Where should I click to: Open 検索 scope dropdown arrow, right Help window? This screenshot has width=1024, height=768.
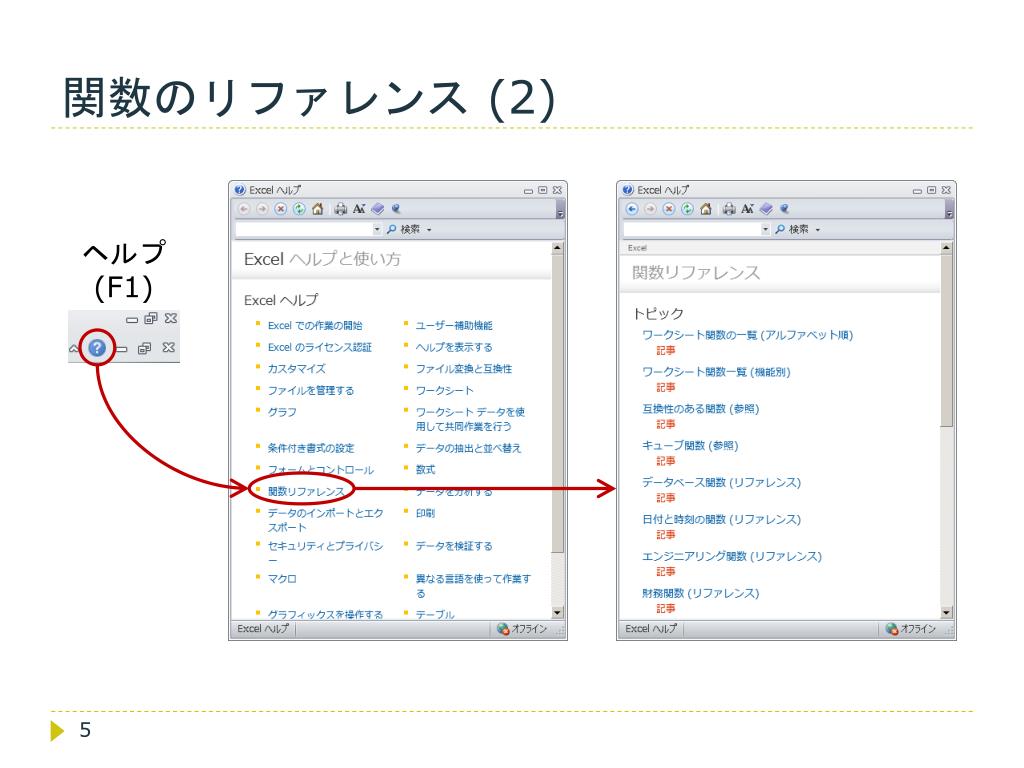[x=818, y=230]
